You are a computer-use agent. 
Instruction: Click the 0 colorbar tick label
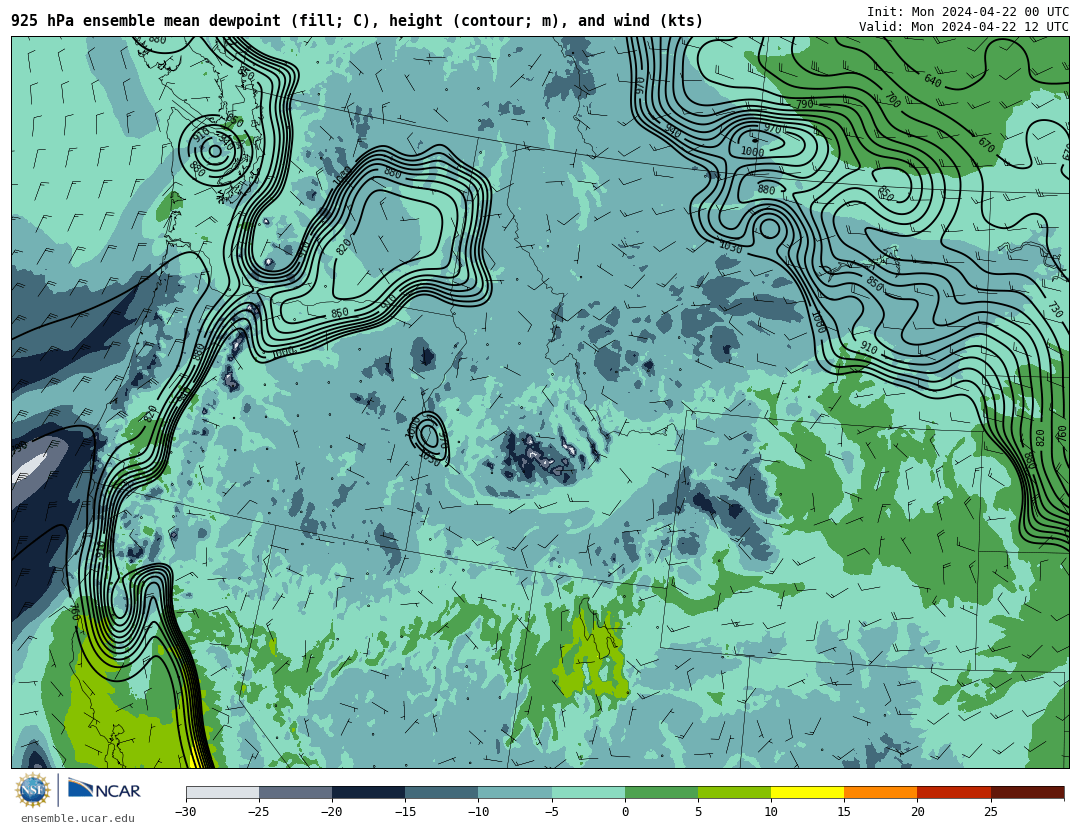[x=625, y=812]
